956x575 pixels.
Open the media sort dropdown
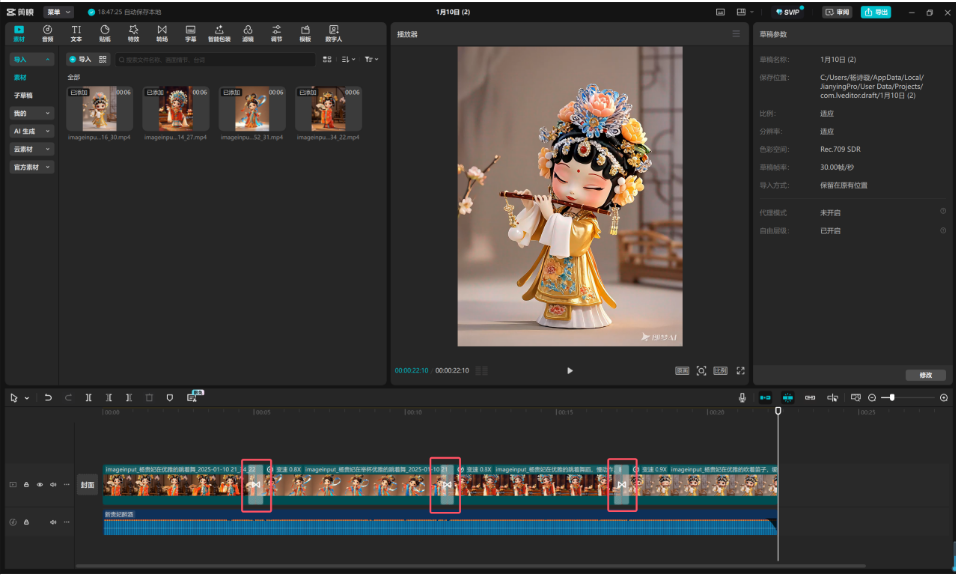click(x=348, y=59)
